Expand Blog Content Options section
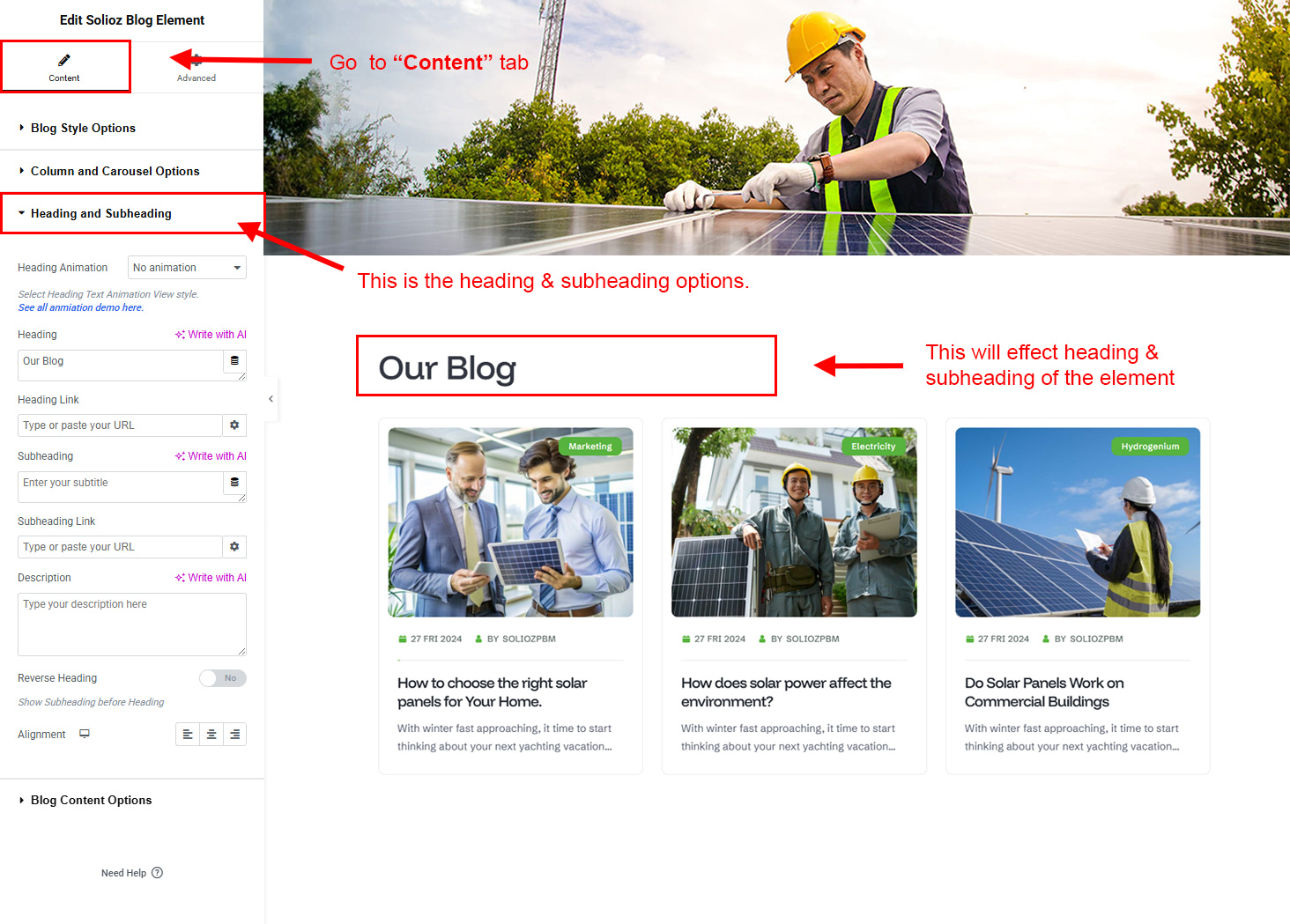The image size is (1290, 924). [91, 800]
